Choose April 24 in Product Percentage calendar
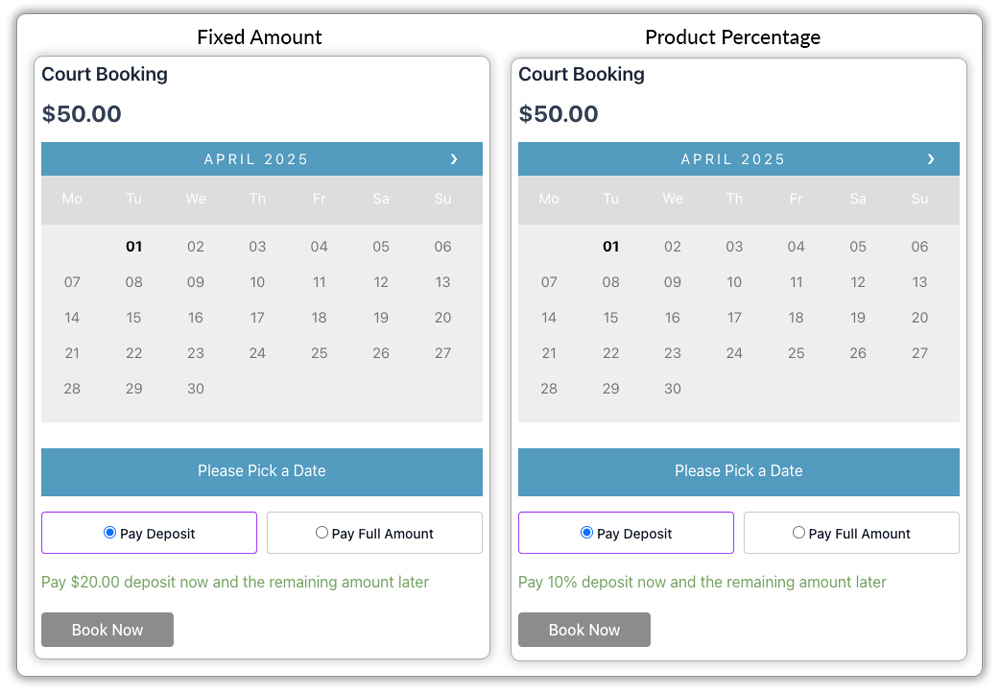Viewport: 1000px width, 694px height. click(734, 353)
